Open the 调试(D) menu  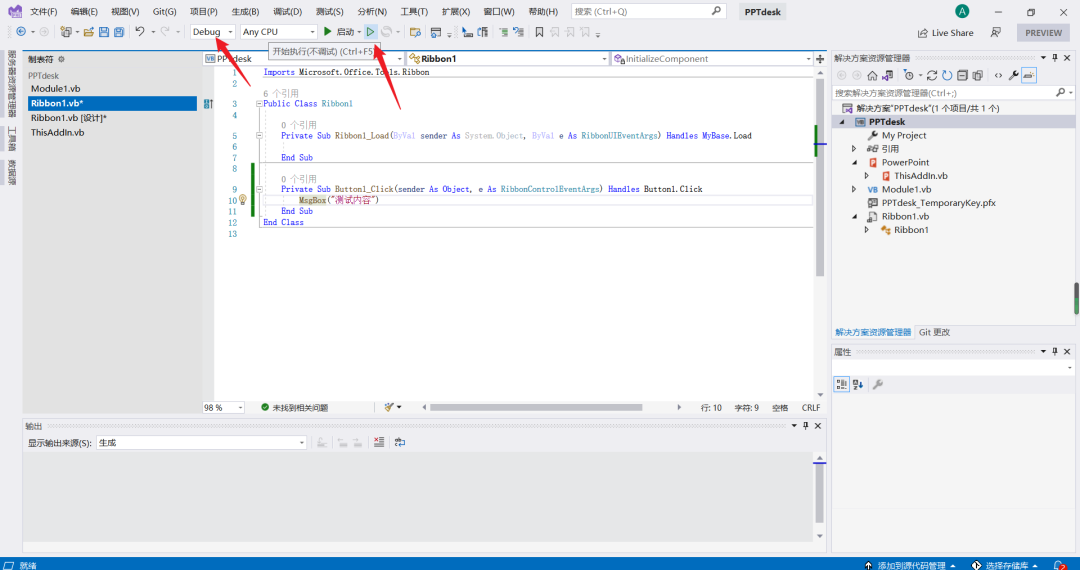(287, 12)
